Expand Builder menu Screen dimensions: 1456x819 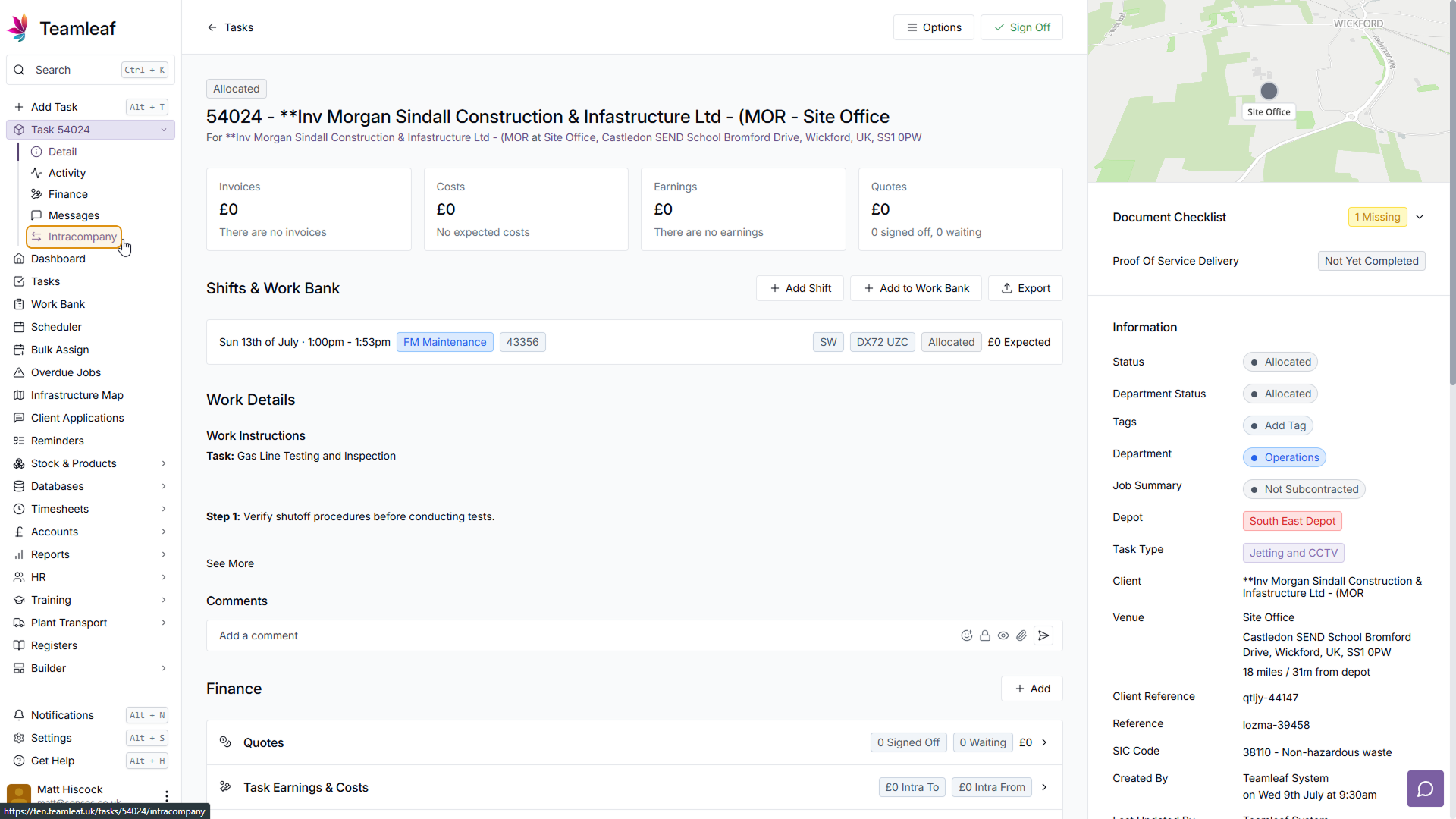[90, 668]
